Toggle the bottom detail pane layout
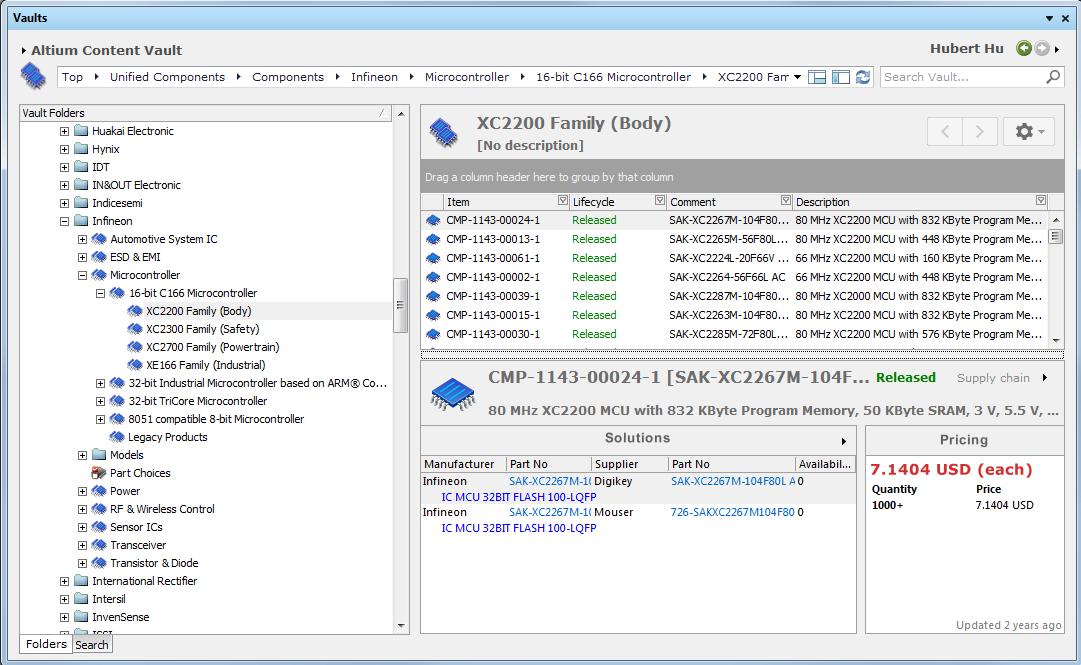 point(817,77)
